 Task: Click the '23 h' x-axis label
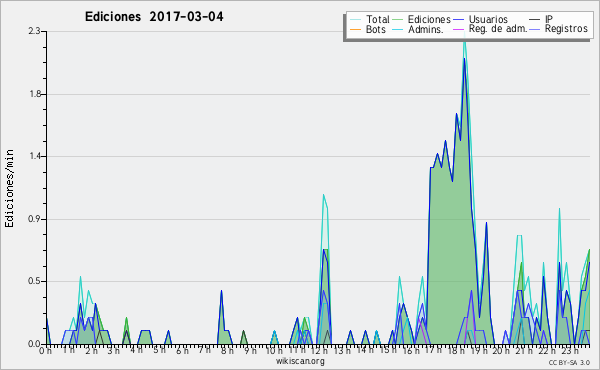(x=569, y=351)
